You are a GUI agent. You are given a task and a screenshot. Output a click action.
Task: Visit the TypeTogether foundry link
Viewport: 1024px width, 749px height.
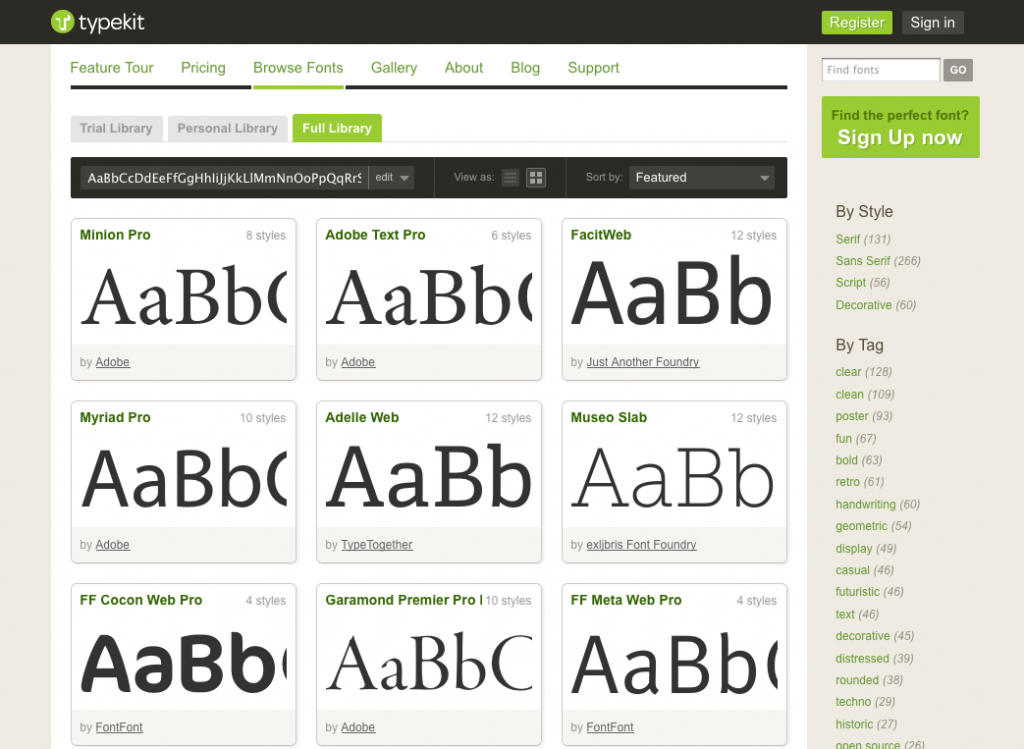(377, 545)
